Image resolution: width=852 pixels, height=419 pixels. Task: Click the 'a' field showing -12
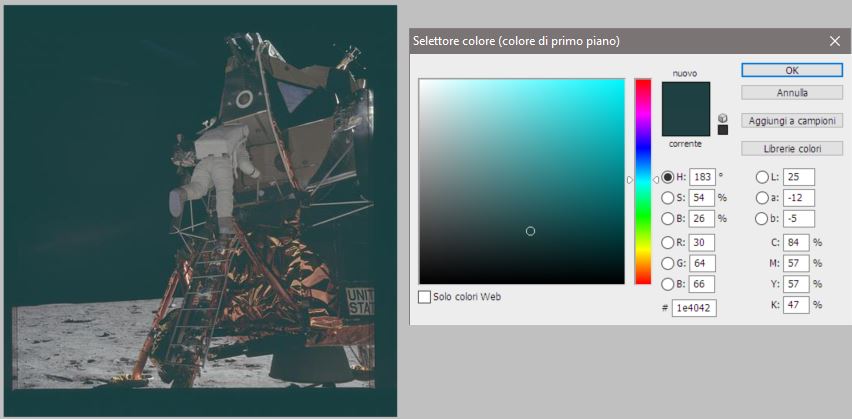[799, 198]
